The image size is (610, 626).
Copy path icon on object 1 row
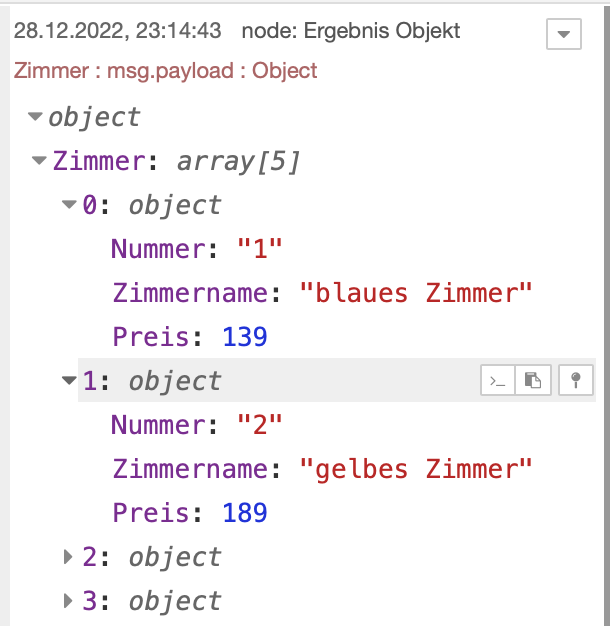[498, 380]
